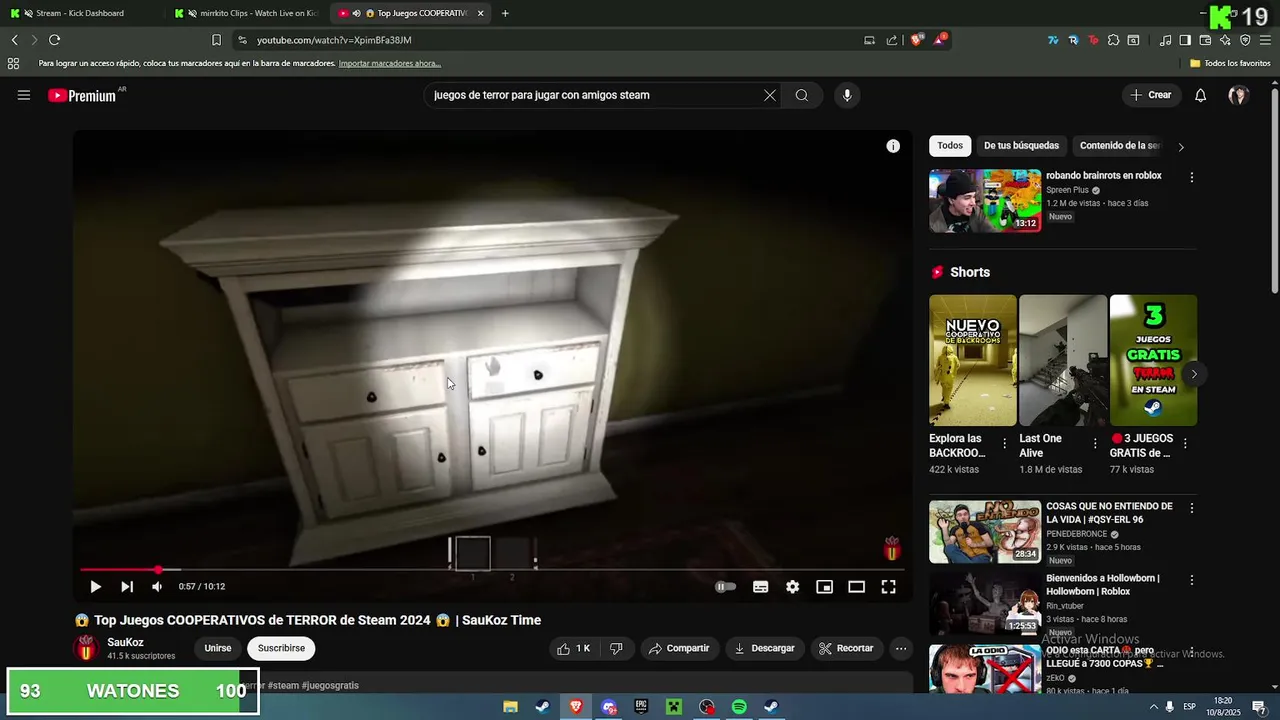
Task: Open the SauKoz channel name link
Action: [126, 642]
